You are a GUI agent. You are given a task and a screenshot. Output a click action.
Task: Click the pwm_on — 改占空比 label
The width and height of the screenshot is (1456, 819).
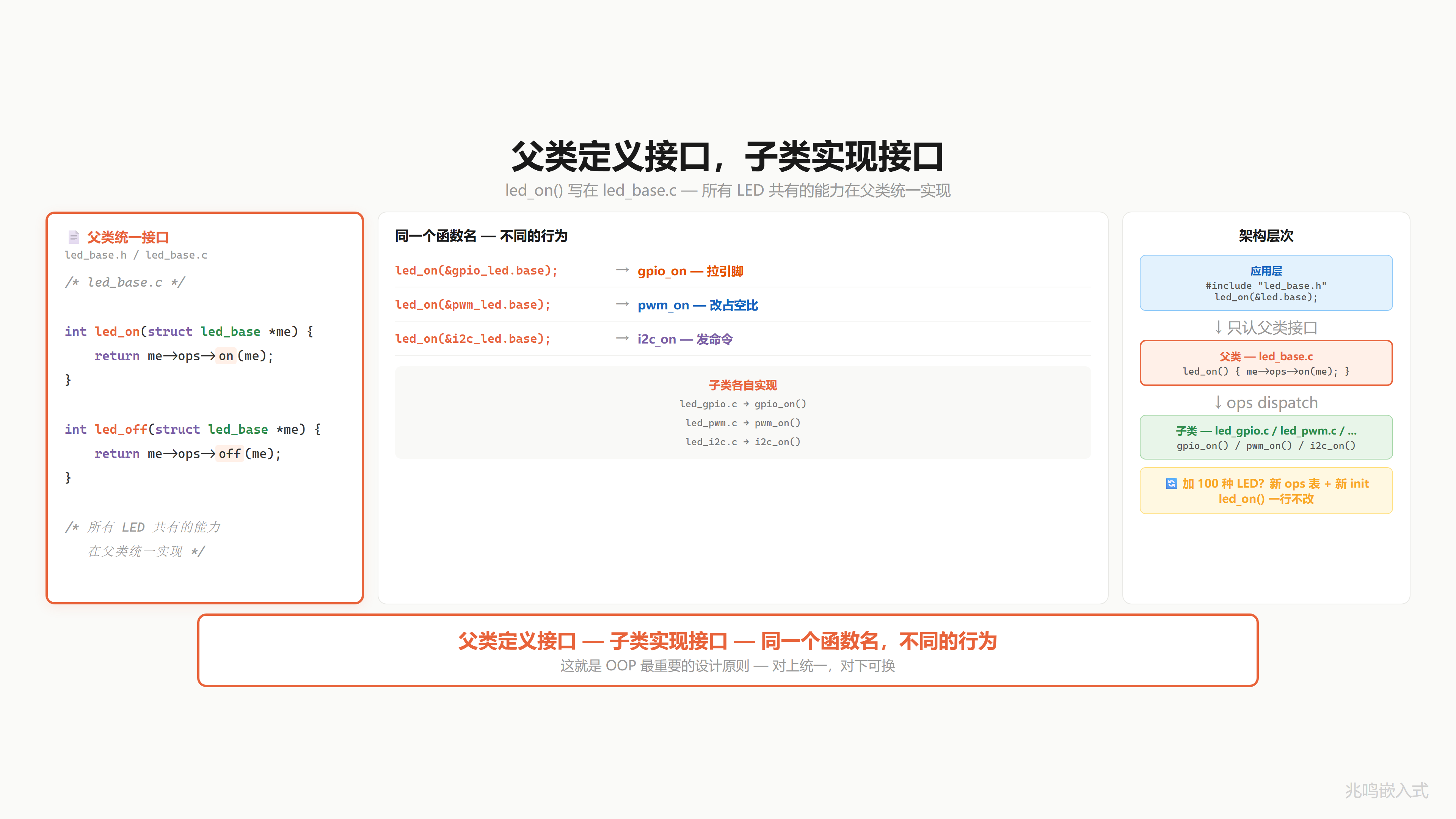click(x=698, y=305)
